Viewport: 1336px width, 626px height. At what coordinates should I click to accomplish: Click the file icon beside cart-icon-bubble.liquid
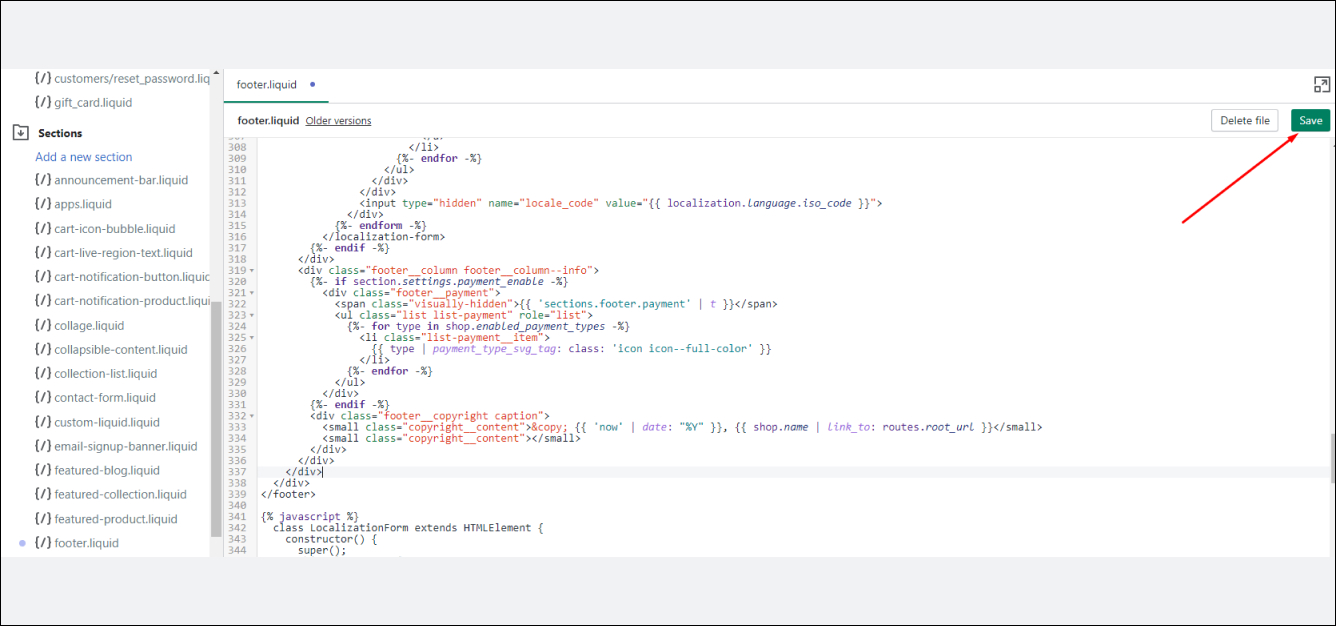point(42,228)
